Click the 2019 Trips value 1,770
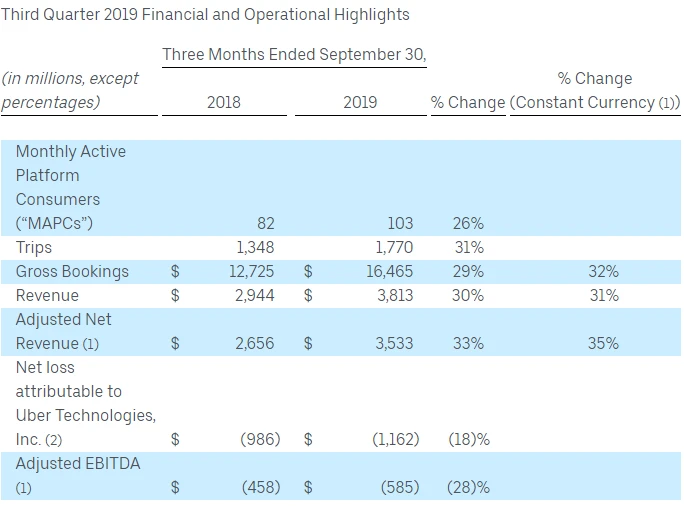The image size is (684, 506). pos(392,247)
